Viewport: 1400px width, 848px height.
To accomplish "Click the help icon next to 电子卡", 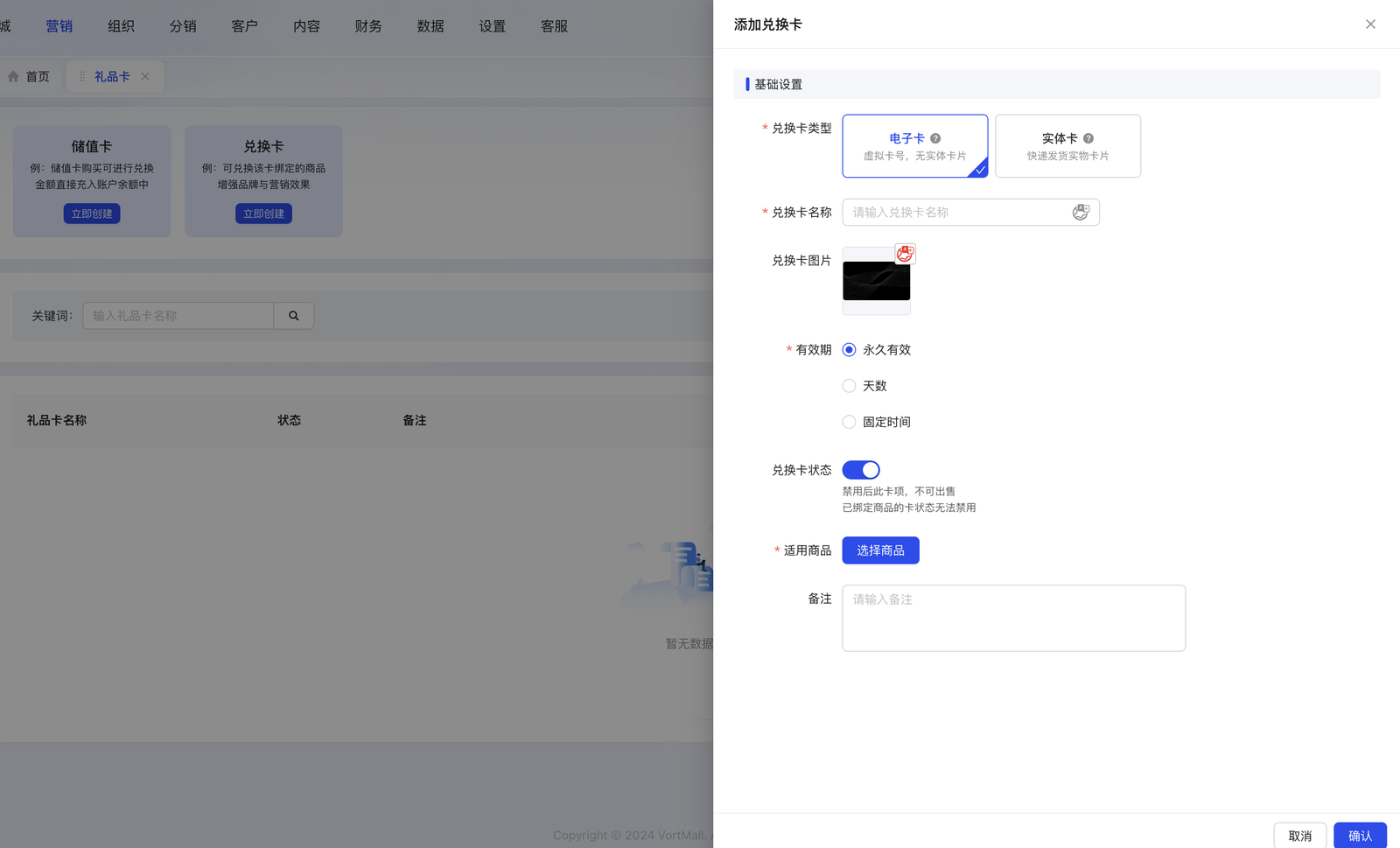I will pyautogui.click(x=935, y=138).
